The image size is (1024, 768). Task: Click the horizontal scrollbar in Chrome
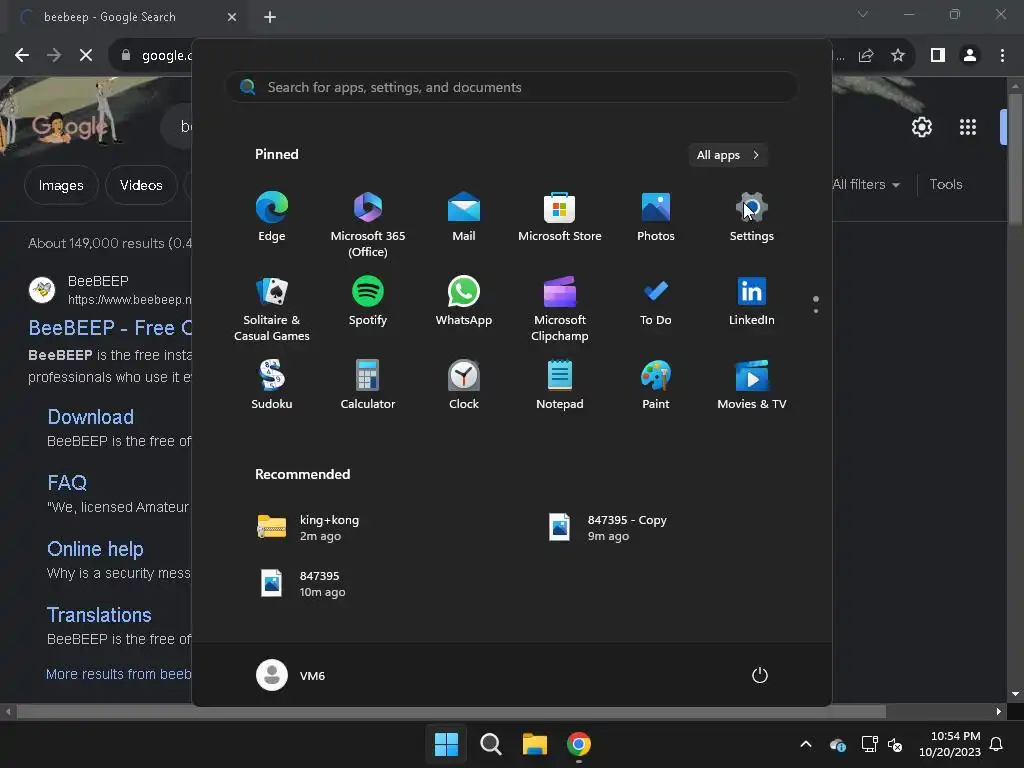click(x=451, y=711)
